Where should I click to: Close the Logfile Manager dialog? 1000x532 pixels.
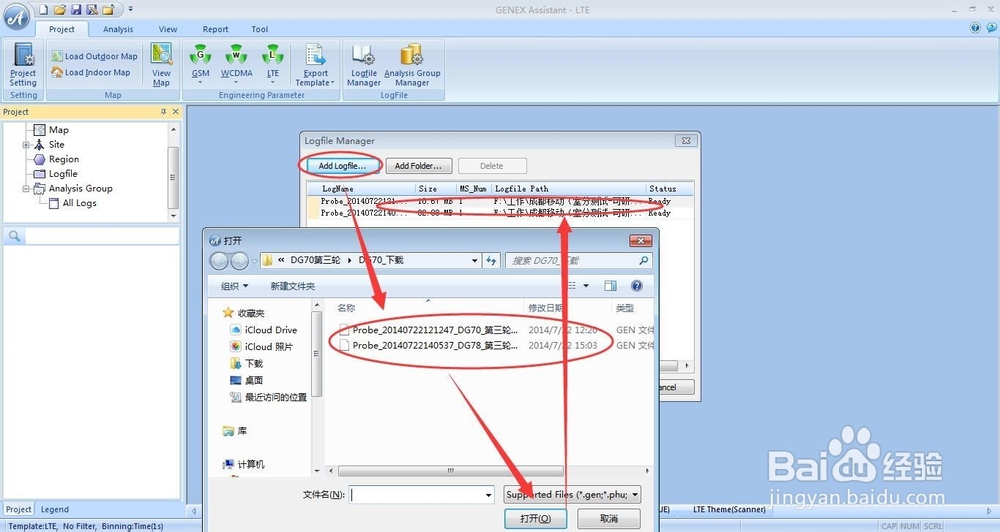[x=686, y=140]
